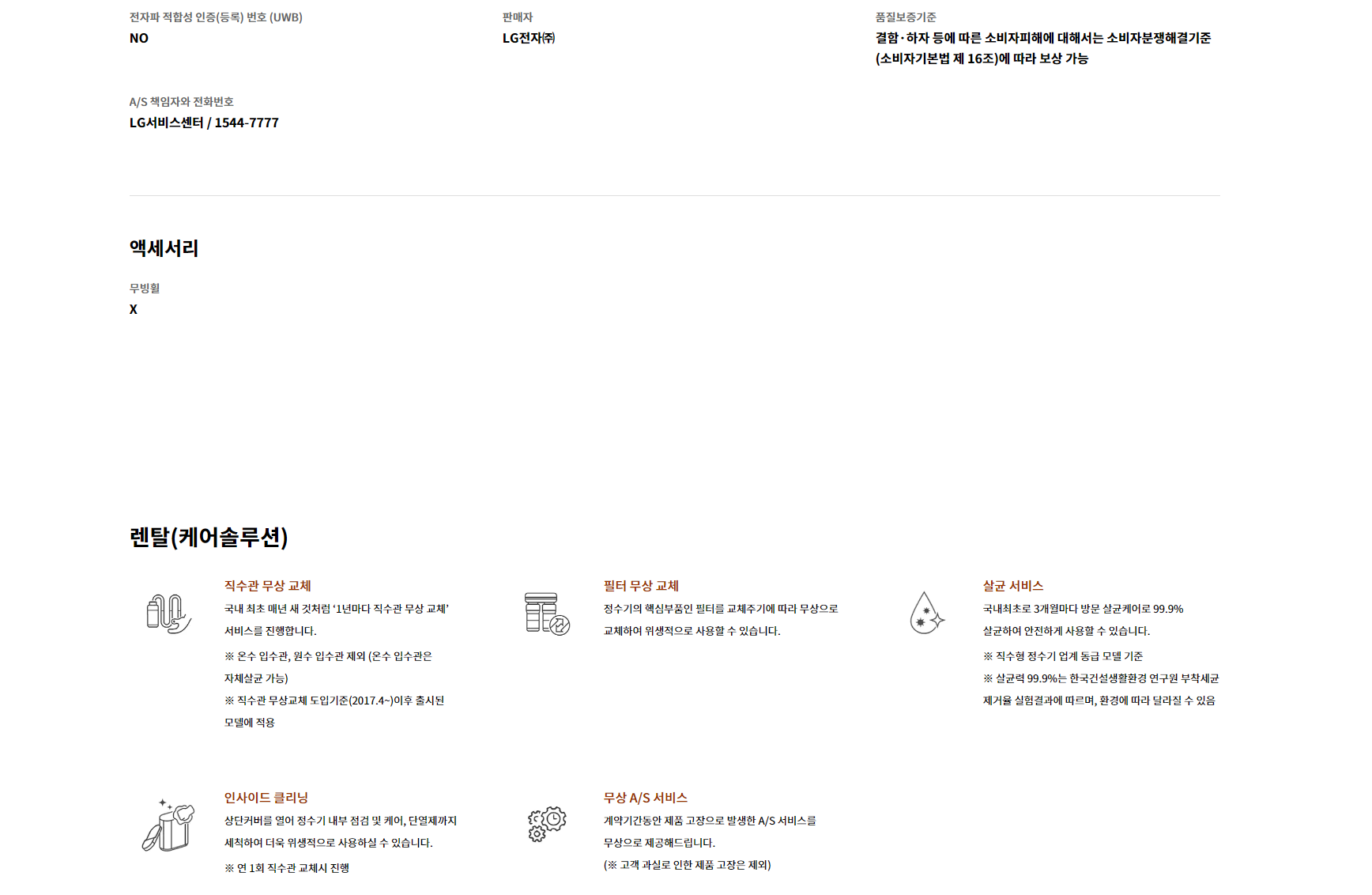Image resolution: width=1372 pixels, height=895 pixels.
Task: Click the 계약기간동안 제품 고장 description
Action: 710,832
